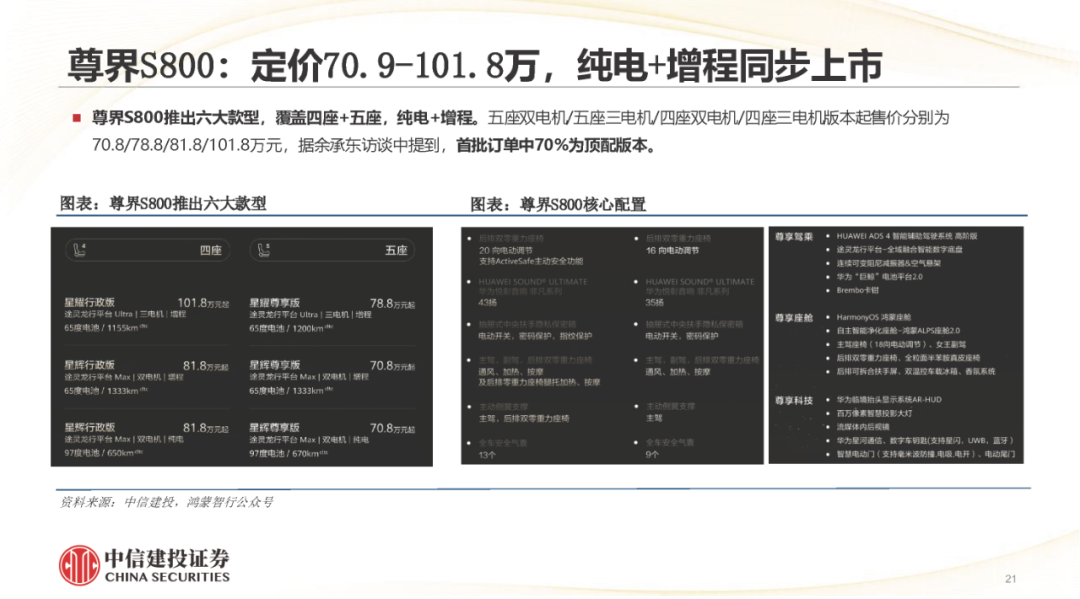Click the 65度电池 / 1200km range line
The height and width of the screenshot is (599, 1080).
[x=291, y=329]
